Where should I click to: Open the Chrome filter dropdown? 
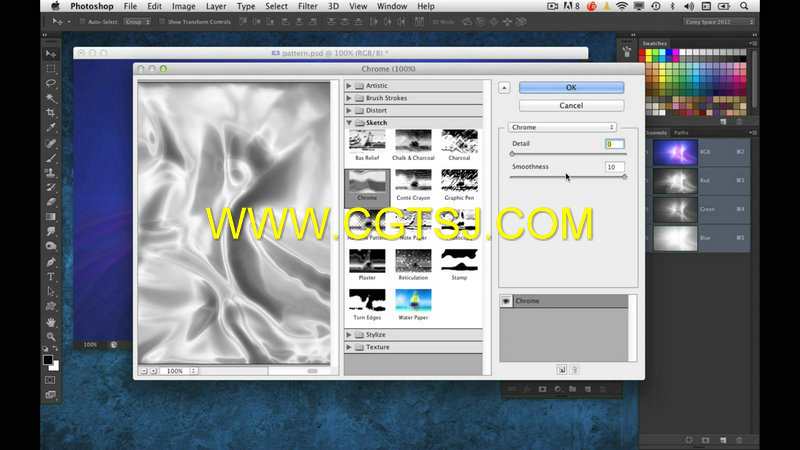coord(562,127)
